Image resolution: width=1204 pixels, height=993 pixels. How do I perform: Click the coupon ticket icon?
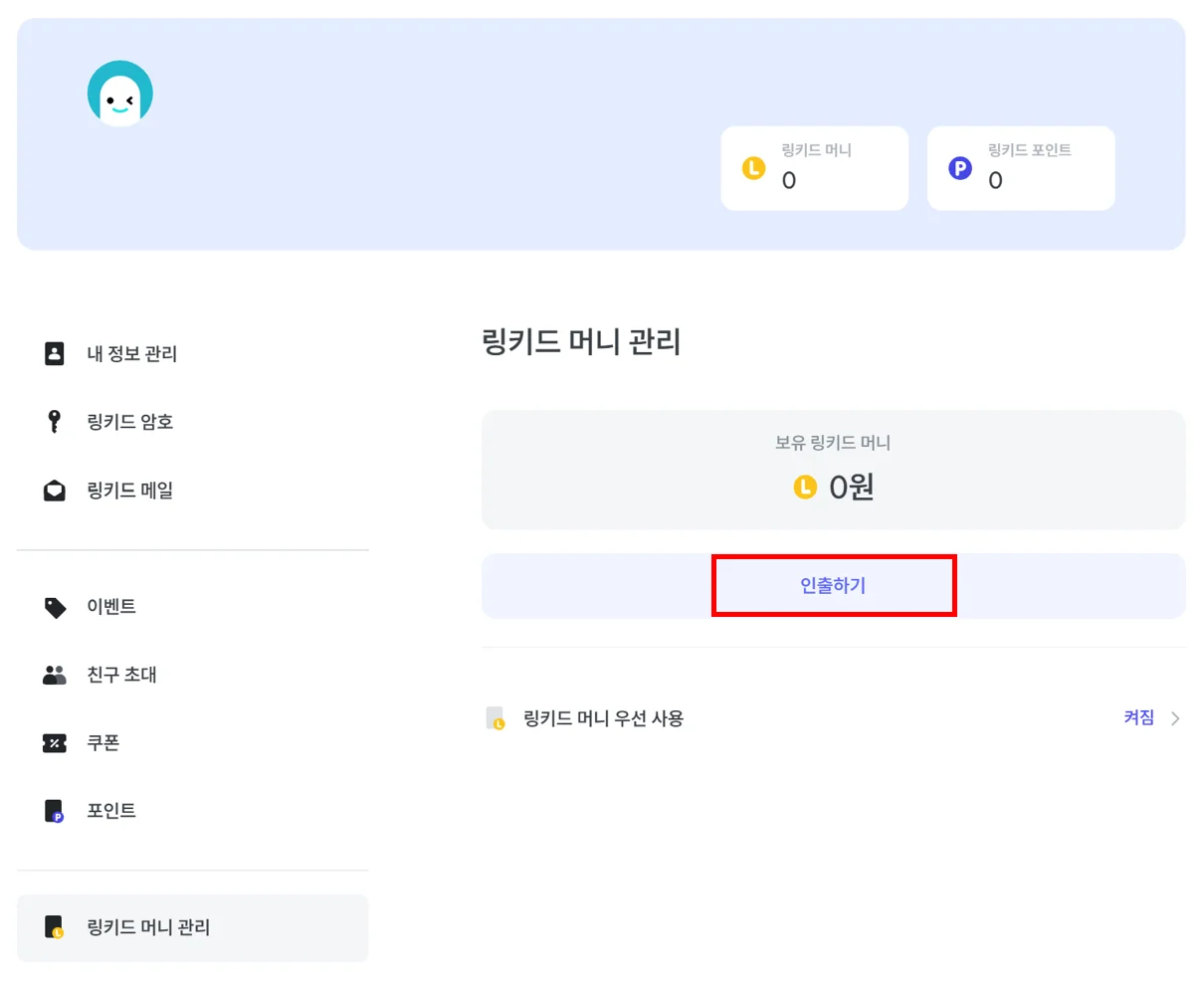click(x=55, y=743)
